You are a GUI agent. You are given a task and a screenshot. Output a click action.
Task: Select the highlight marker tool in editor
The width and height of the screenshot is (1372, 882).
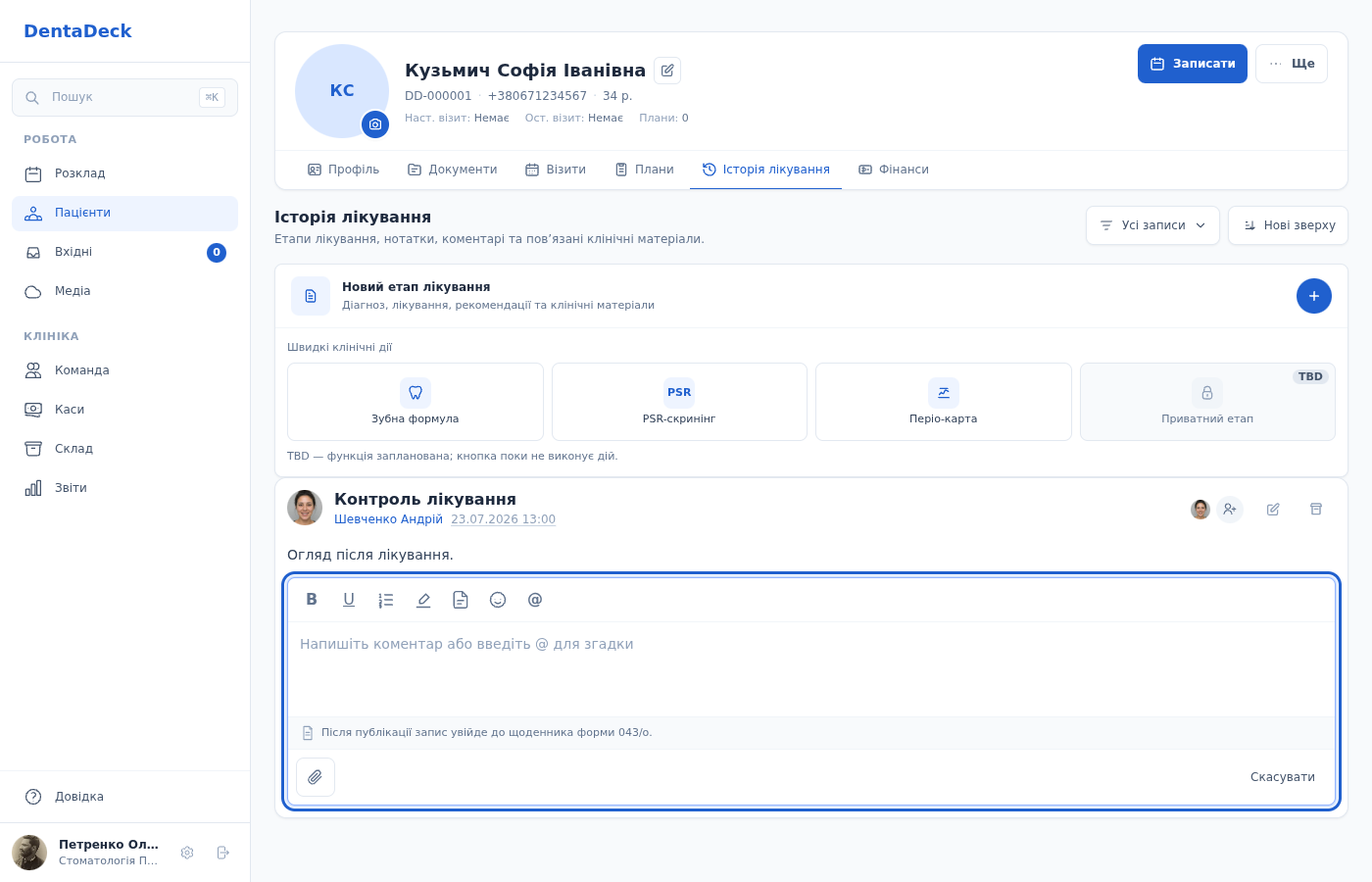[423, 600]
